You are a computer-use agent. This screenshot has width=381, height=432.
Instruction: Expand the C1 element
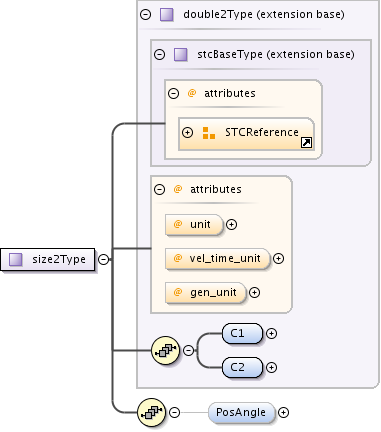[271, 333]
